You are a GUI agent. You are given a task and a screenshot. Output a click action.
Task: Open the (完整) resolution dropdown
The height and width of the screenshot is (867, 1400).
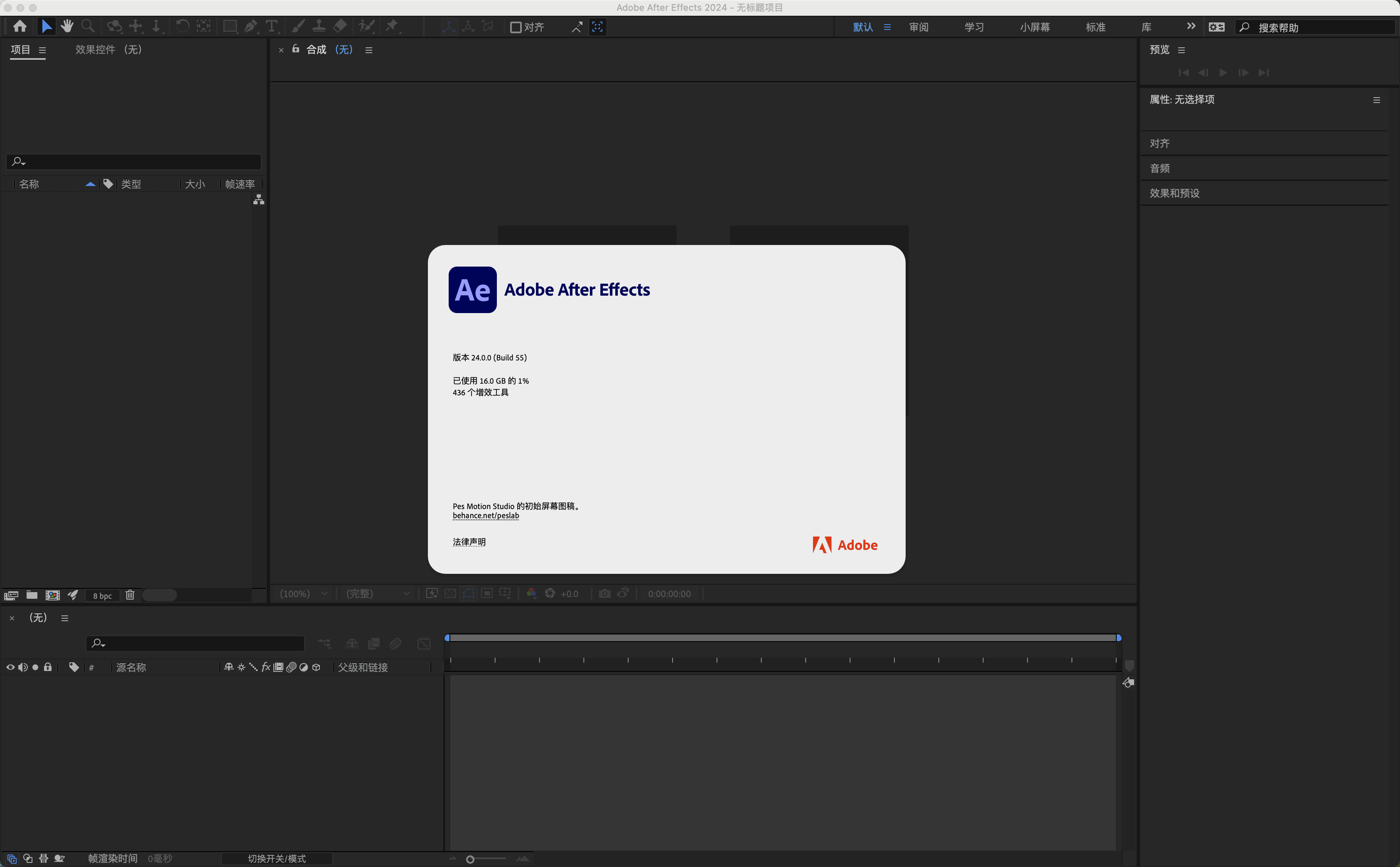tap(378, 593)
